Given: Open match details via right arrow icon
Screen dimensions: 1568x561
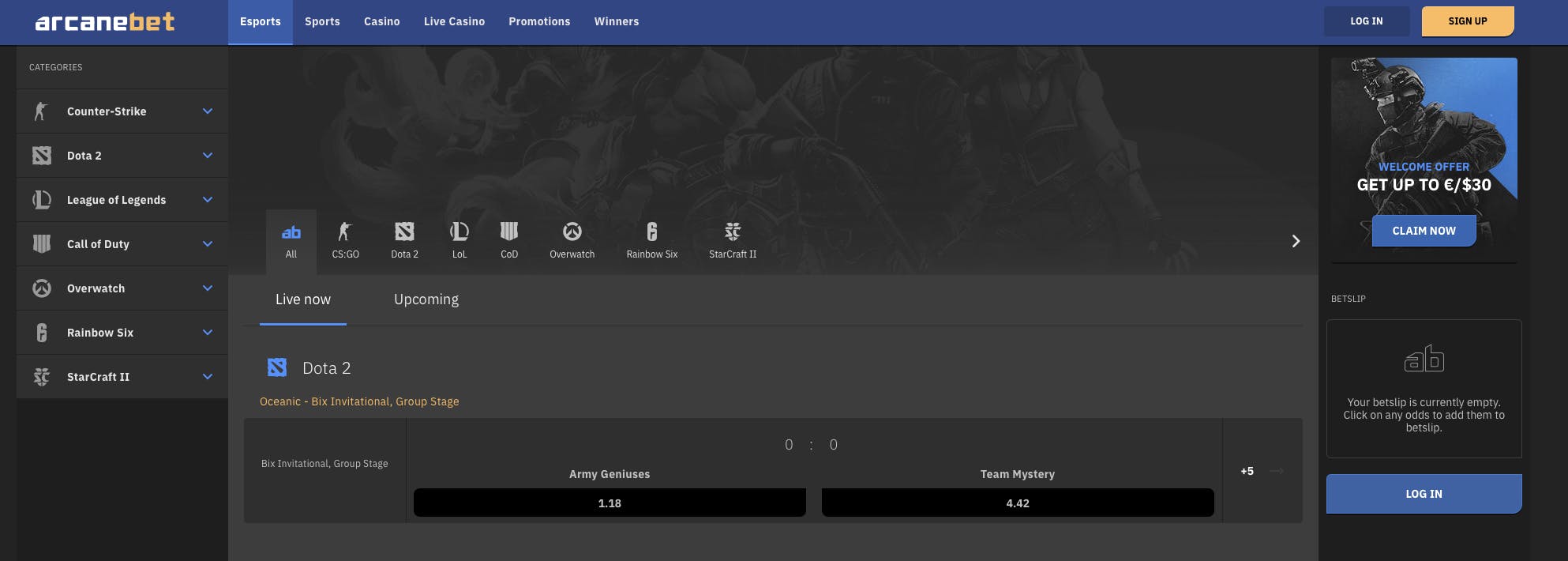Looking at the screenshot, I should 1277,471.
